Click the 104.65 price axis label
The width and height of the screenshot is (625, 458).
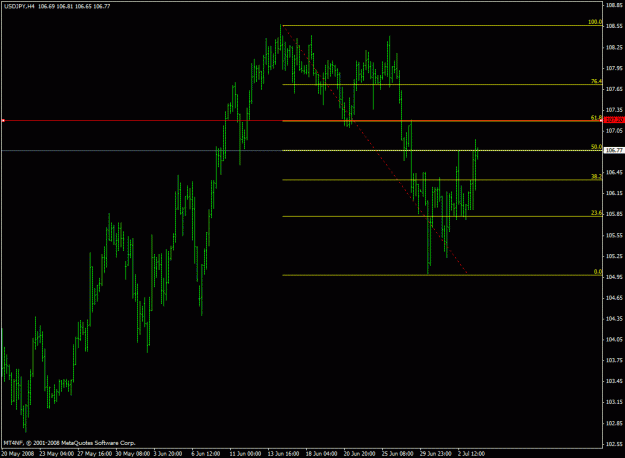tap(614, 298)
